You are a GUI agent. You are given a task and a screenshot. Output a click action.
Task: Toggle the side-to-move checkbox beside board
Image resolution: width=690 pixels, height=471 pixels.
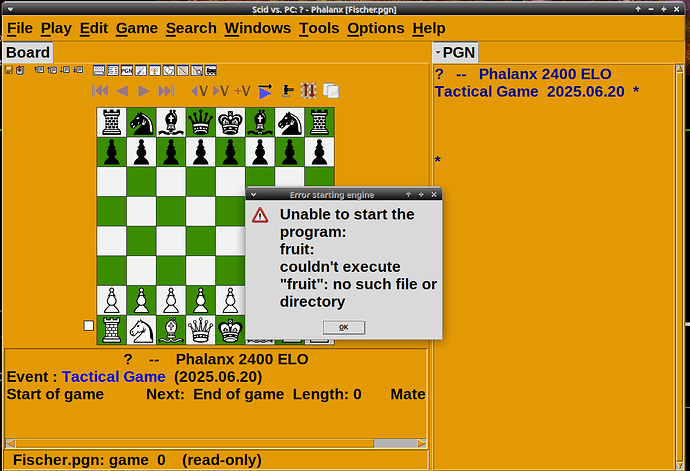(88, 326)
